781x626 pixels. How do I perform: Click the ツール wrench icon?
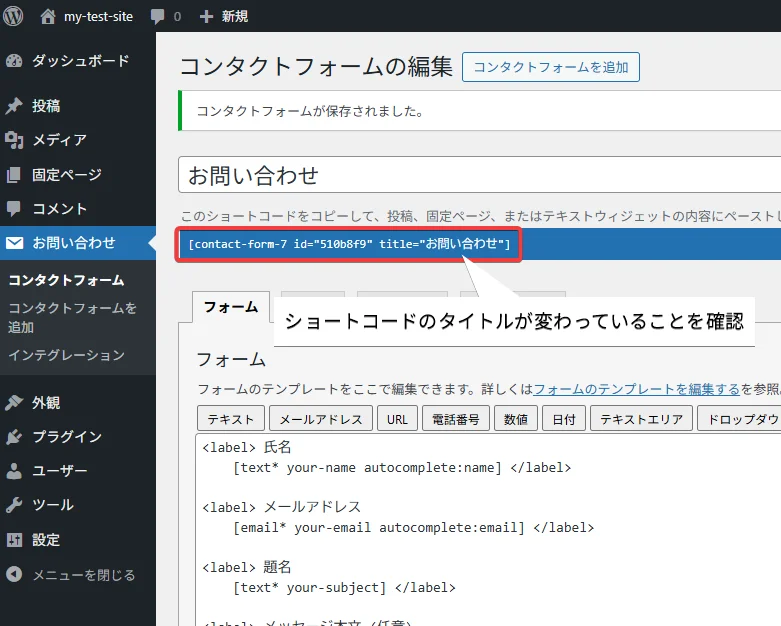pyautogui.click(x=14, y=505)
